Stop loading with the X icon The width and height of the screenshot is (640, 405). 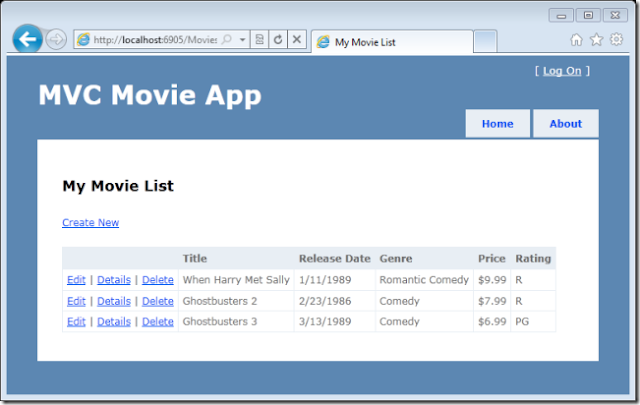(297, 40)
